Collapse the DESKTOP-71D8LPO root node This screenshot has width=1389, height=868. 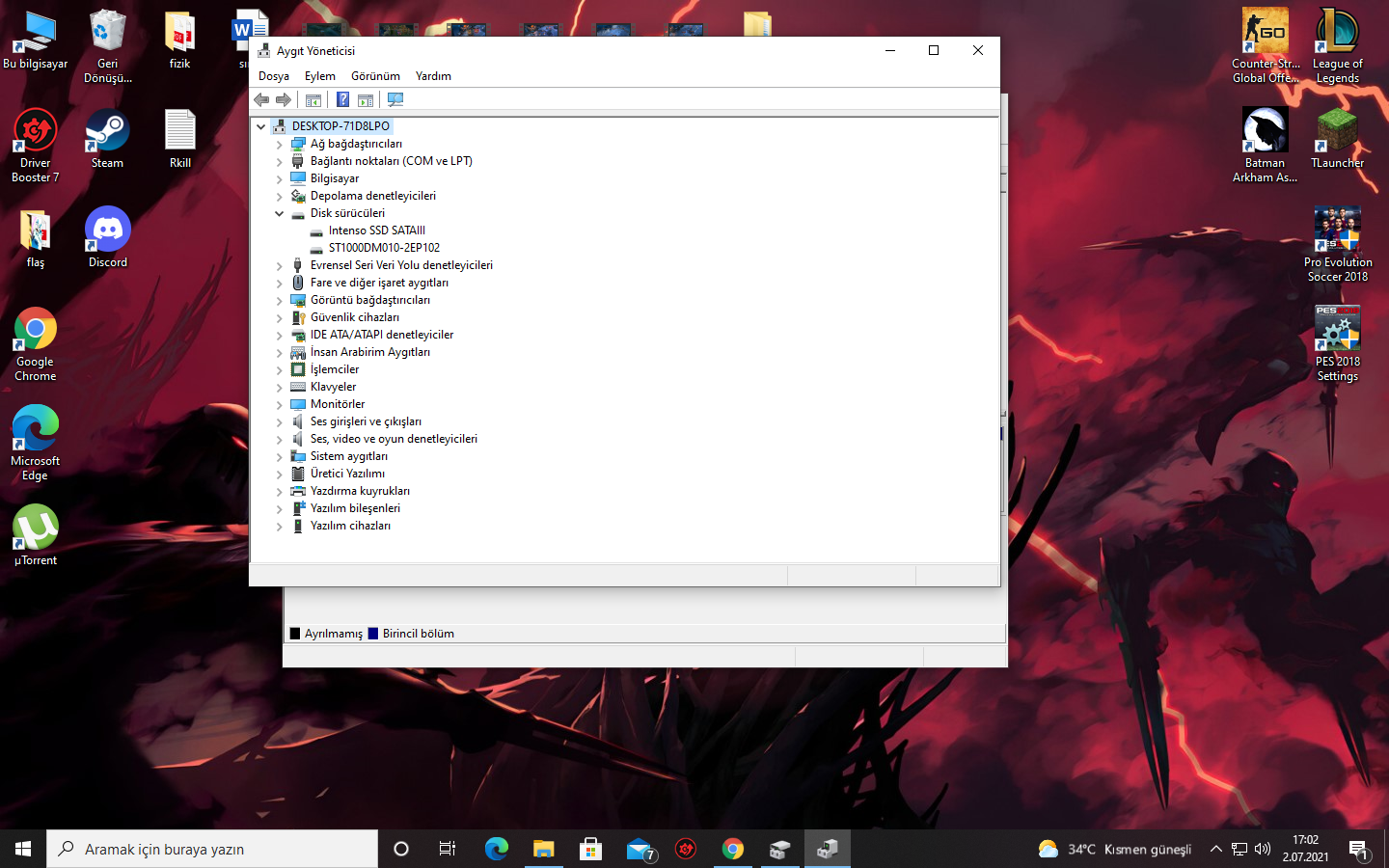[x=261, y=126]
